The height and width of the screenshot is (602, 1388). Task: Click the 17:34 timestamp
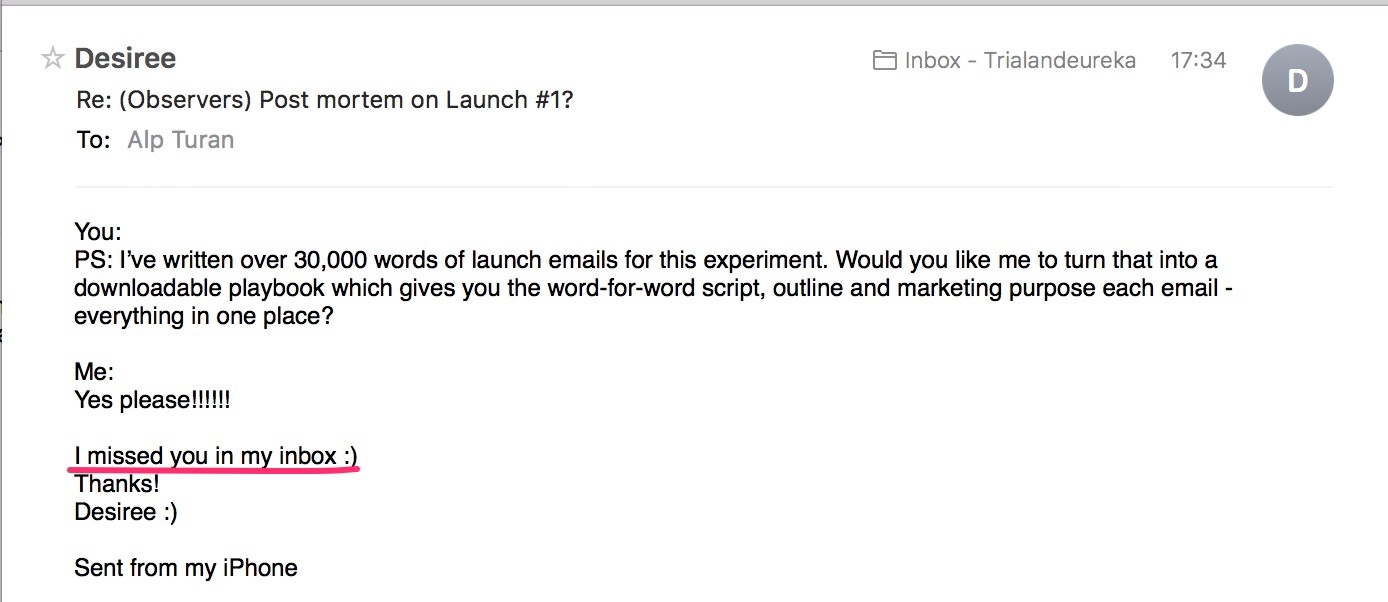click(x=1198, y=60)
